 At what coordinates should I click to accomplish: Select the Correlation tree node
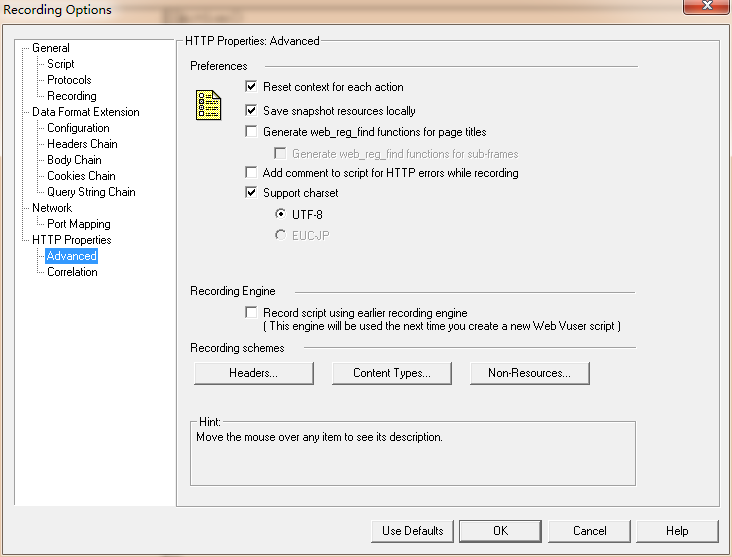click(x=72, y=272)
